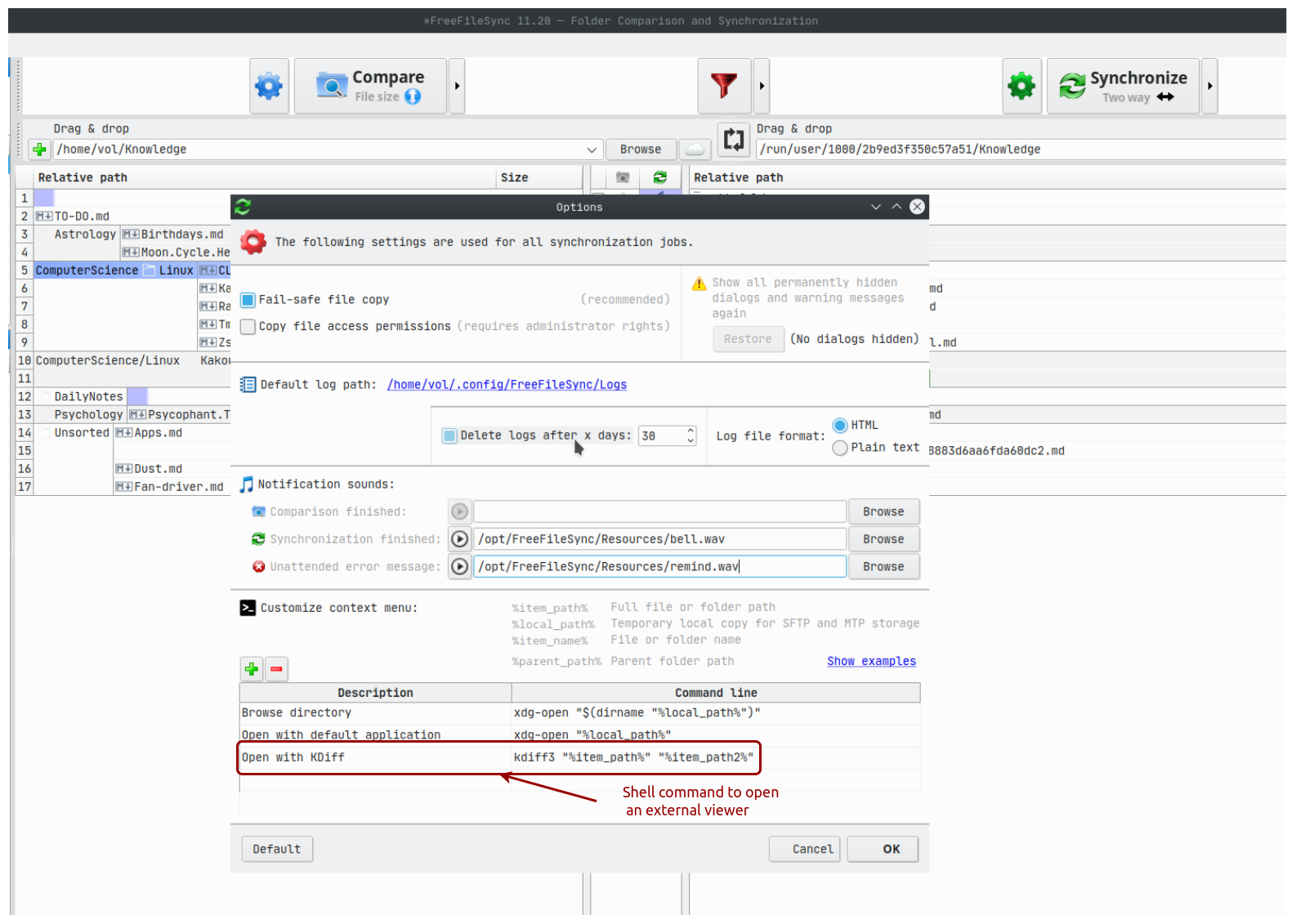This screenshot has height=924, width=1296.
Task: Play synchronization finished bell sound
Action: [460, 540]
